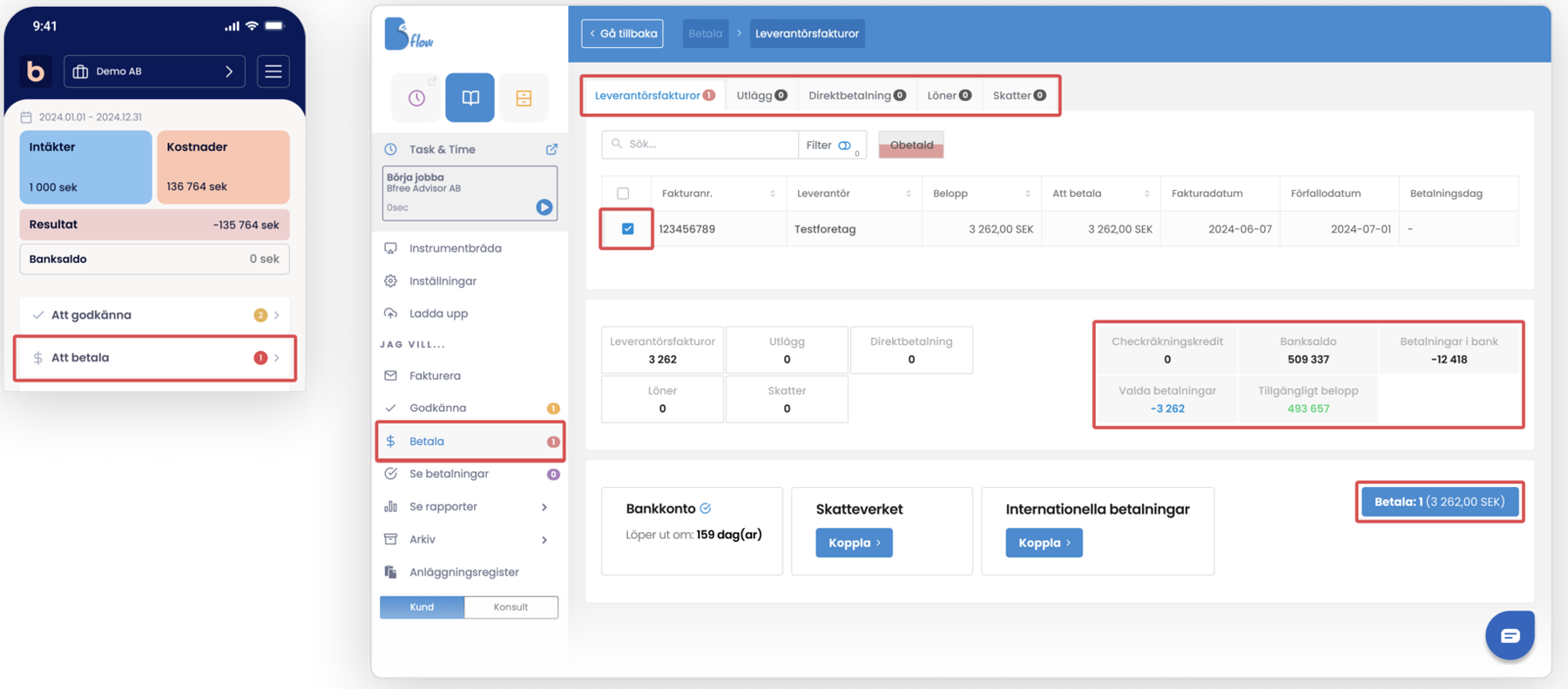
Task: Expand the Se rapporter submenu
Action: (544, 507)
